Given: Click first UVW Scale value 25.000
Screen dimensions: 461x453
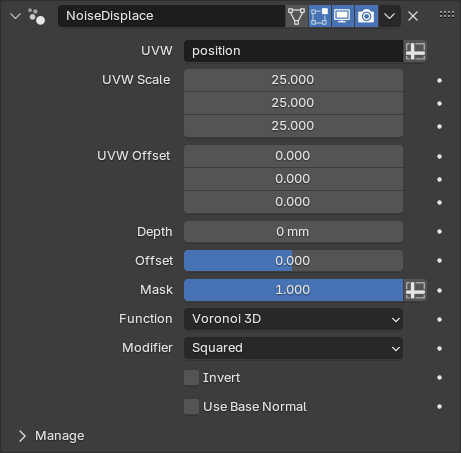Looking at the screenshot, I should [x=293, y=80].
